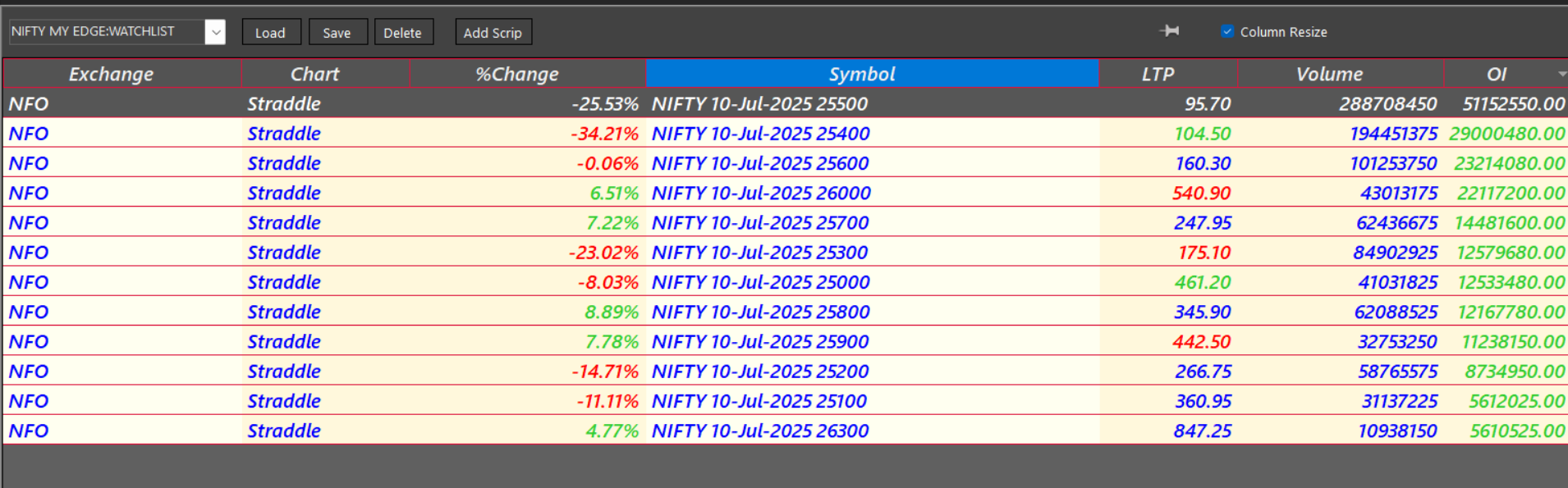Select the NIFTY 10-Jul-2025 26300 symbol
The height and width of the screenshot is (488, 1568).
pyautogui.click(x=761, y=431)
